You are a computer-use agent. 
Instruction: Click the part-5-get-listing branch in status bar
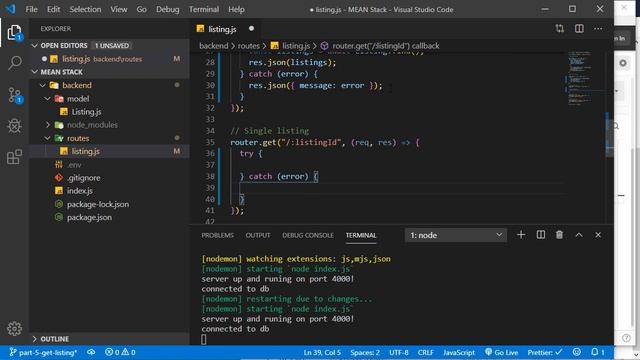43,352
